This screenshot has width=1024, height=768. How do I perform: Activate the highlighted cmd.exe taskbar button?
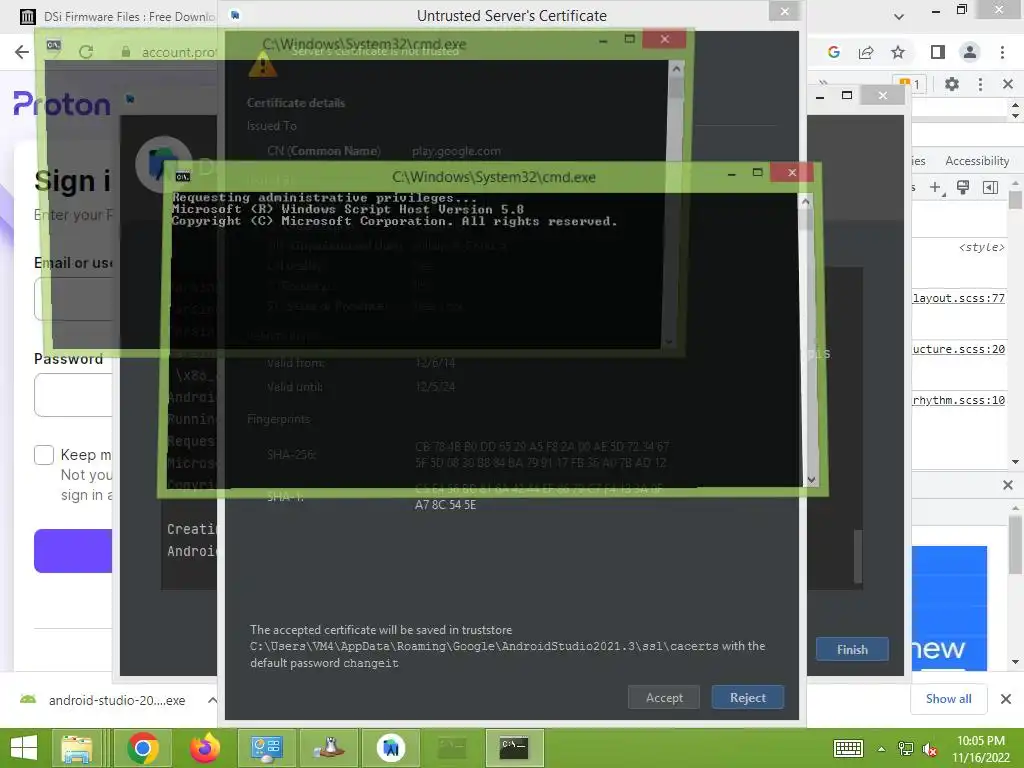514,748
